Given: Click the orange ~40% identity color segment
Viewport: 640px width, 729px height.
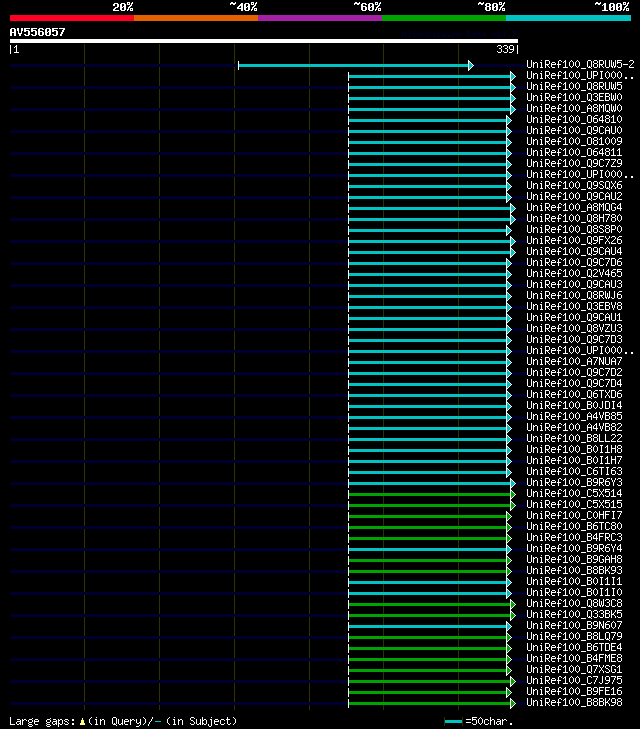Looking at the screenshot, I should [196, 18].
